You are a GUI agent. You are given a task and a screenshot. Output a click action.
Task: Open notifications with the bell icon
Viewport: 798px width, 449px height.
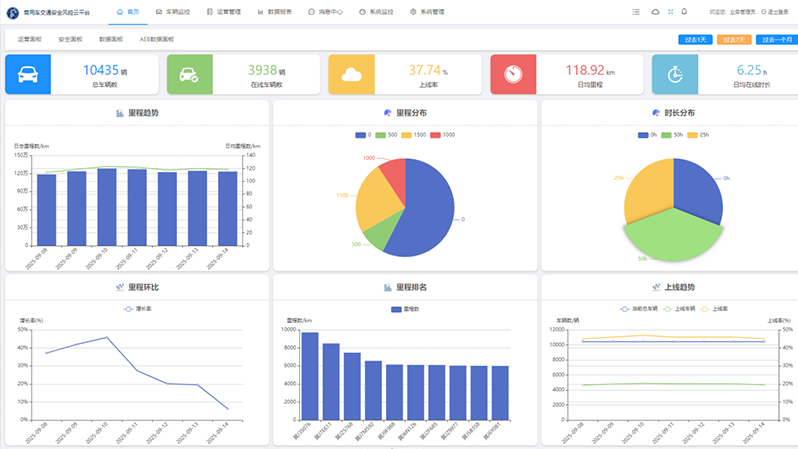tap(684, 12)
